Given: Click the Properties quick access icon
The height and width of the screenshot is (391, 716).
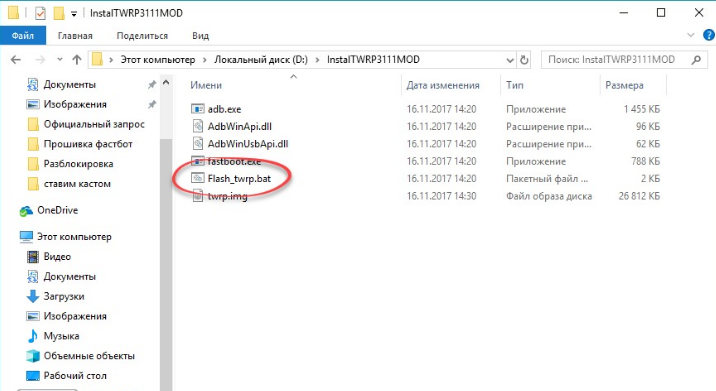Looking at the screenshot, I should [40, 13].
